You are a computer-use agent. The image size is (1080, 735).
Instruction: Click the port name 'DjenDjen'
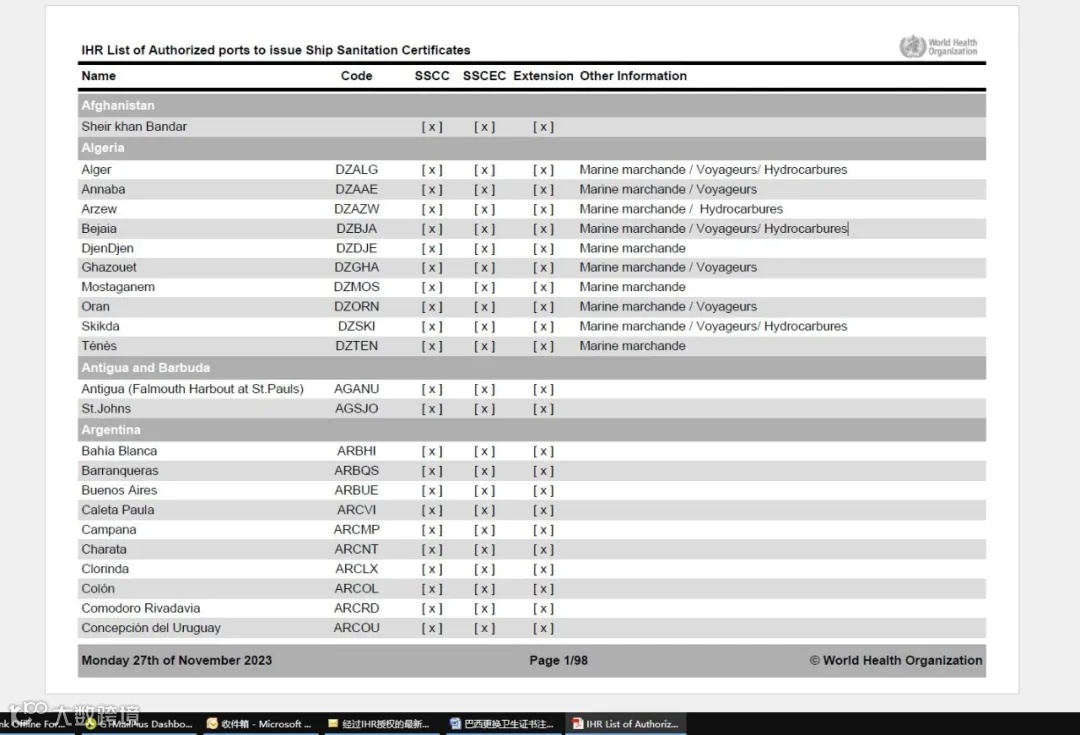pyautogui.click(x=107, y=248)
